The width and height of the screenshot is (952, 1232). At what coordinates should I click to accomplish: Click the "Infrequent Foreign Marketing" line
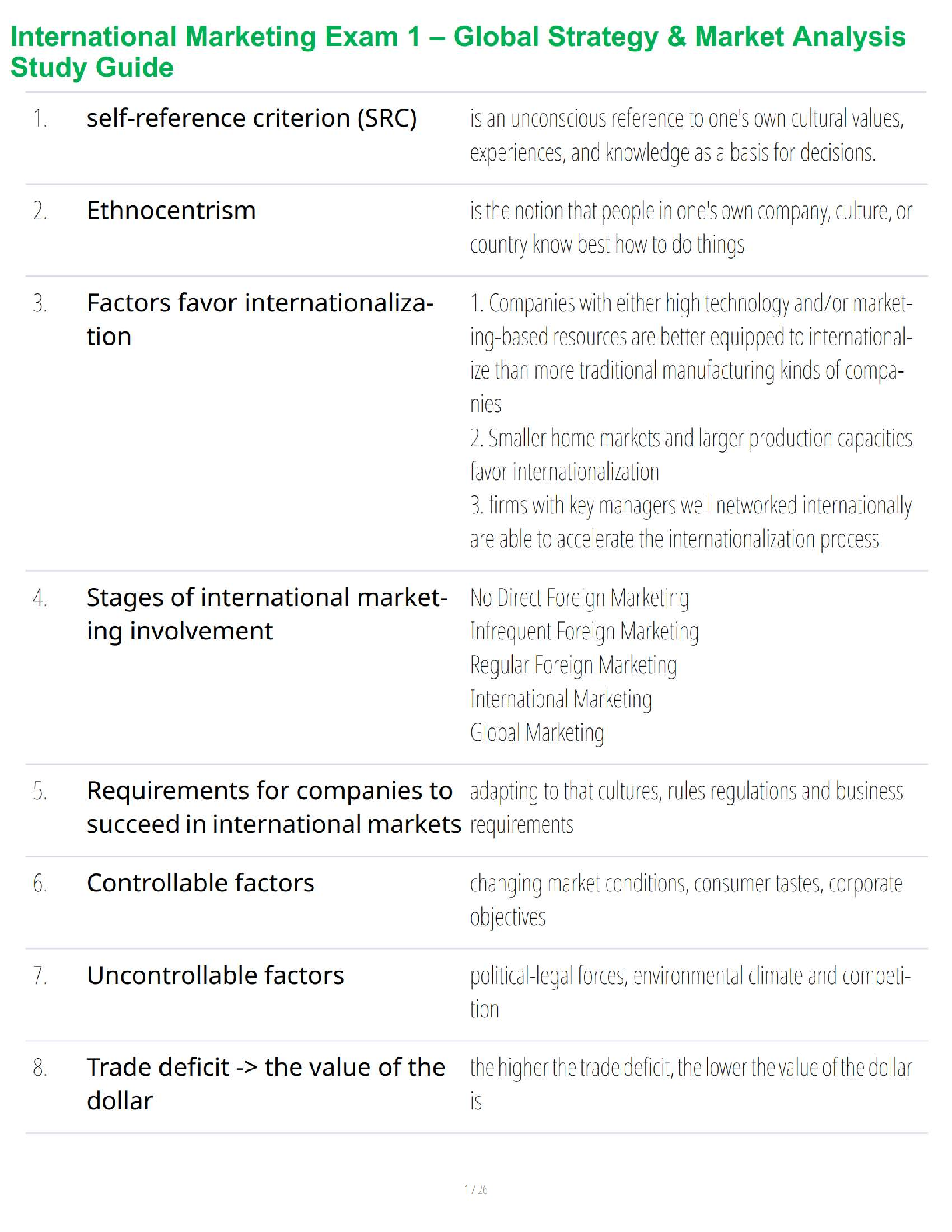click(584, 632)
